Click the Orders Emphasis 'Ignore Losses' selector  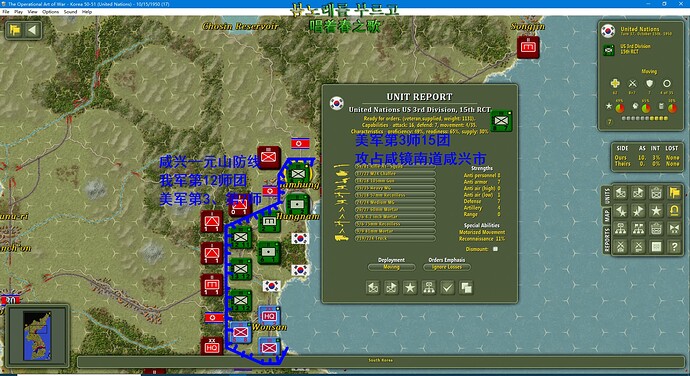click(447, 267)
